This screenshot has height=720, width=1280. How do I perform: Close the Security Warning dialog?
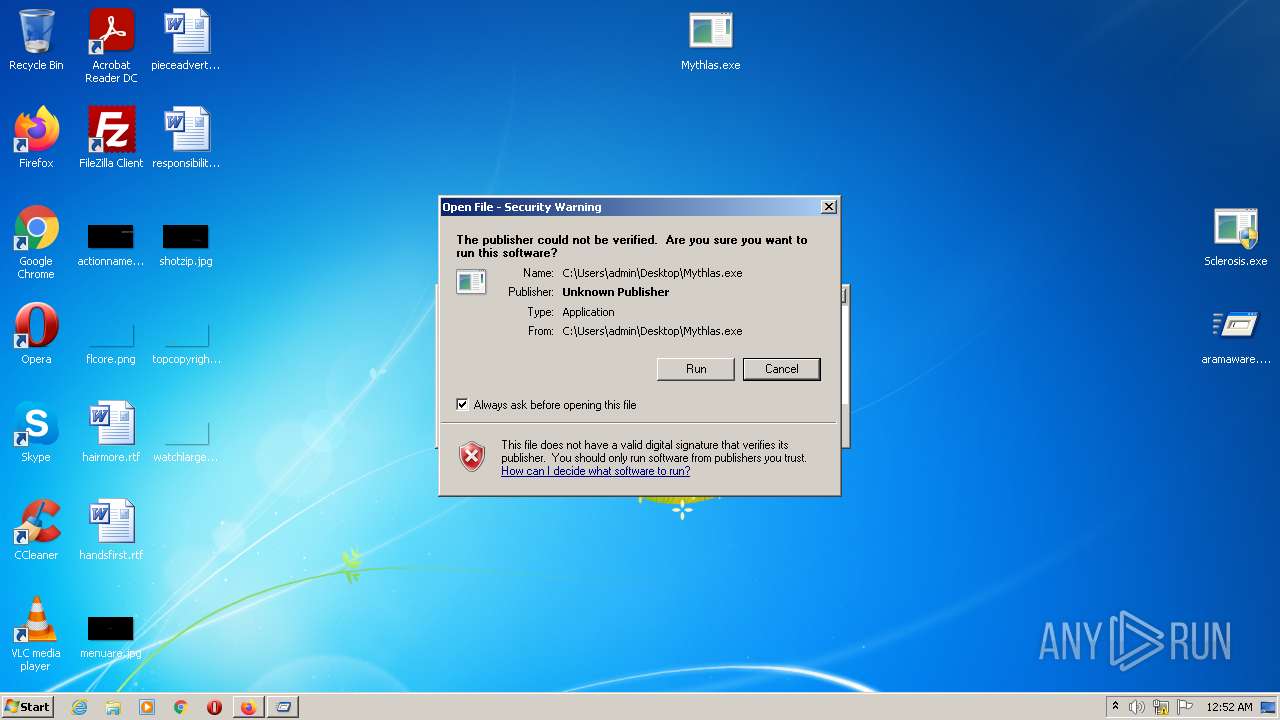(x=828, y=207)
